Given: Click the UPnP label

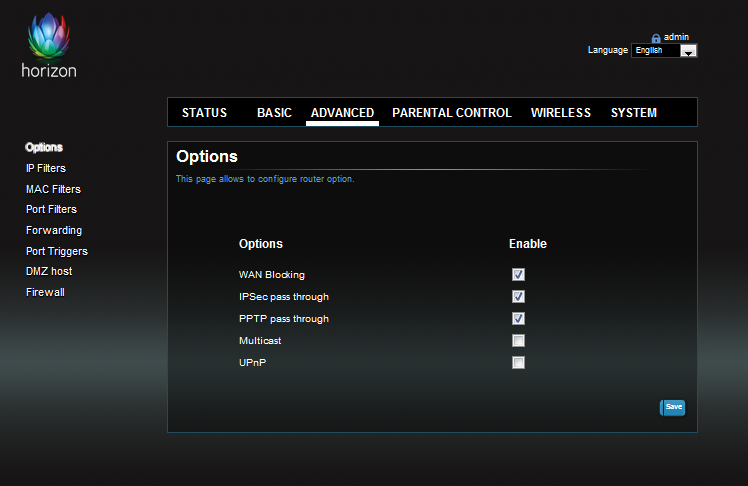Looking at the screenshot, I should [x=252, y=362].
